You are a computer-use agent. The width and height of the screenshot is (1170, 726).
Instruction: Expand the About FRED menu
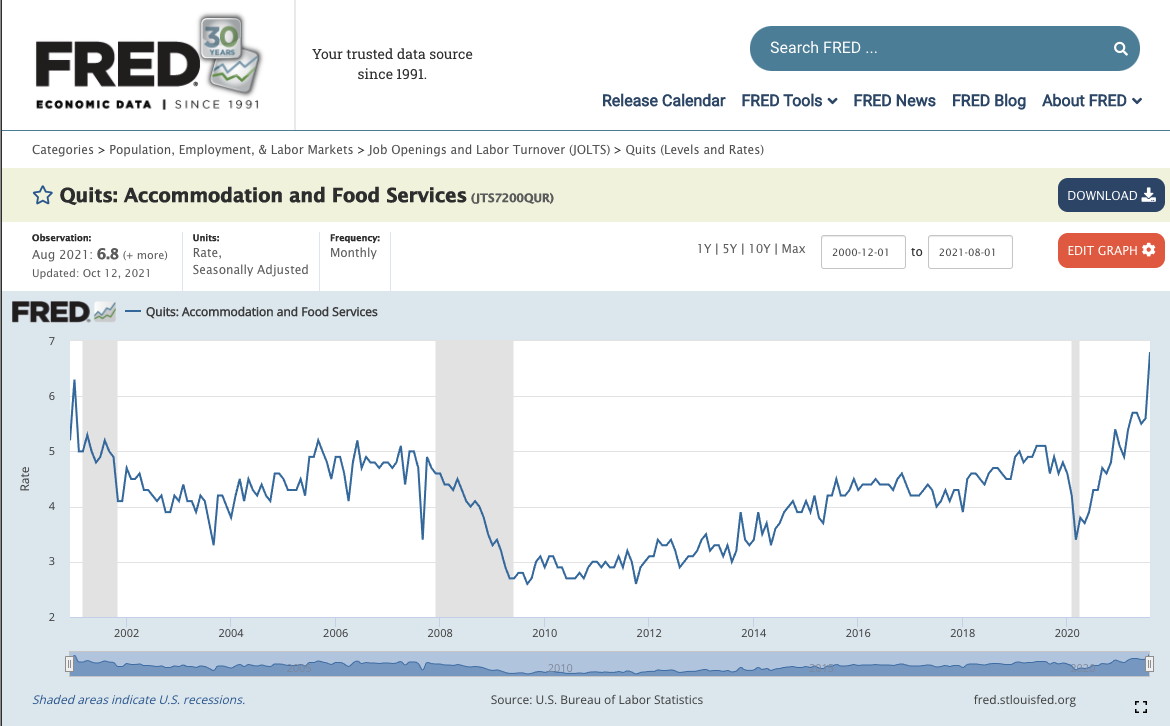coord(1091,101)
